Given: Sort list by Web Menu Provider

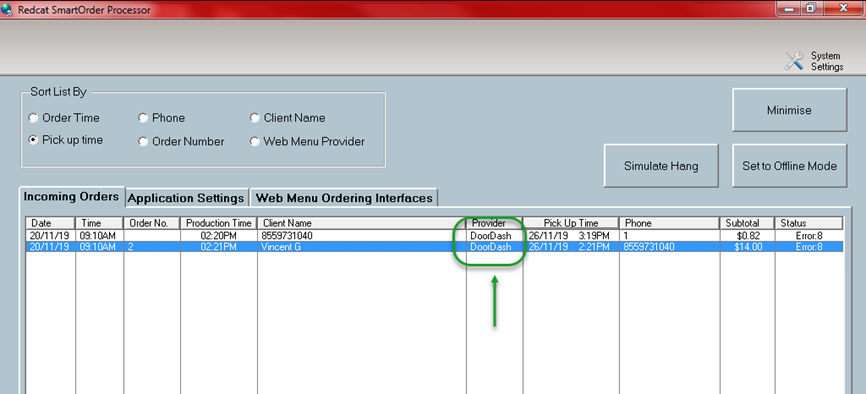Looking at the screenshot, I should tap(308, 141).
